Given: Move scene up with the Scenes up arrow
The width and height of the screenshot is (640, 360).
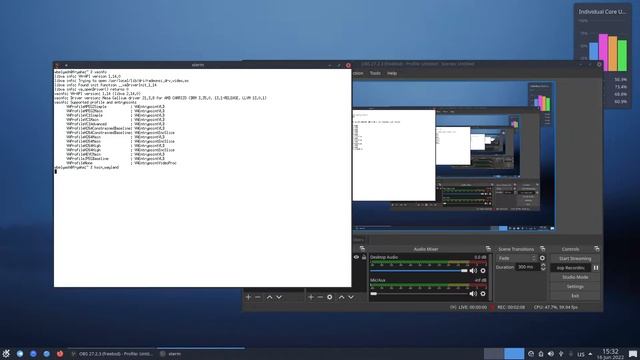Looking at the screenshot, I should pos(269,297).
